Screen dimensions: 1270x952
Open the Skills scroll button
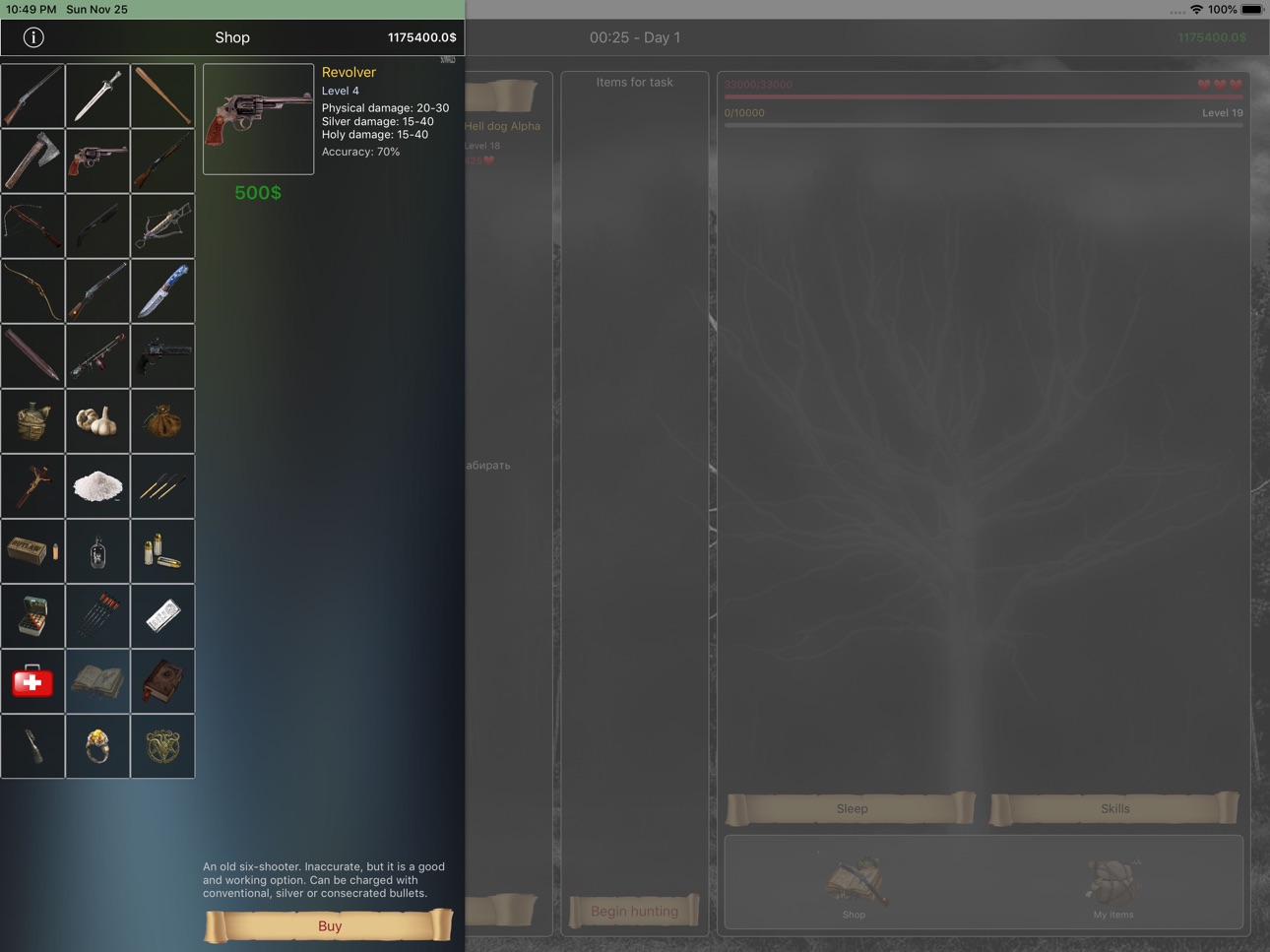coord(1114,808)
